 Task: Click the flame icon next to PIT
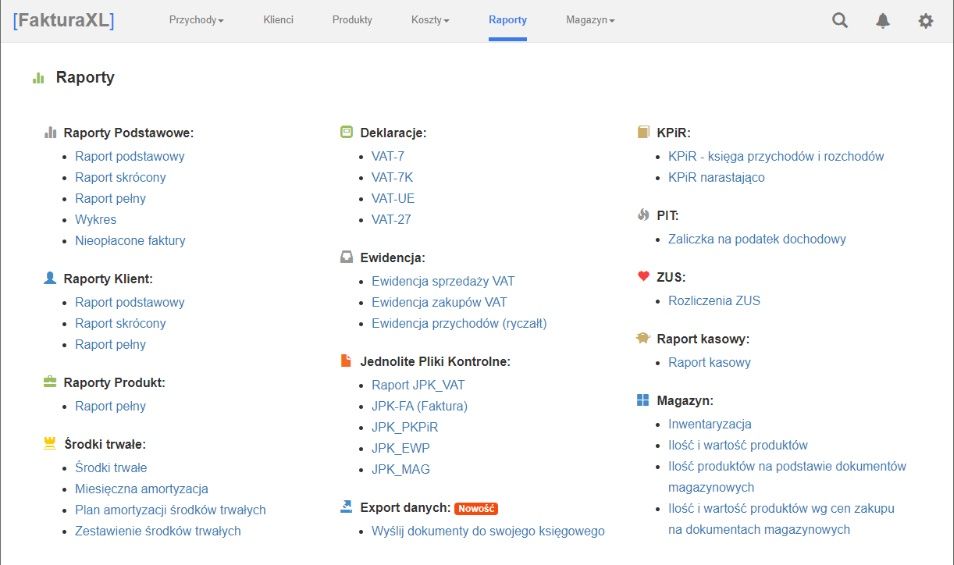tap(643, 214)
